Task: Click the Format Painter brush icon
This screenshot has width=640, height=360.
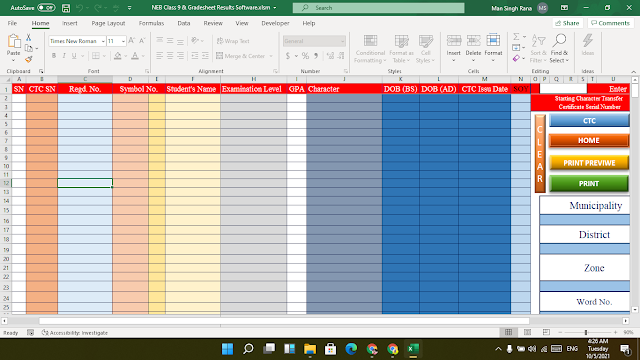Action: point(29,60)
